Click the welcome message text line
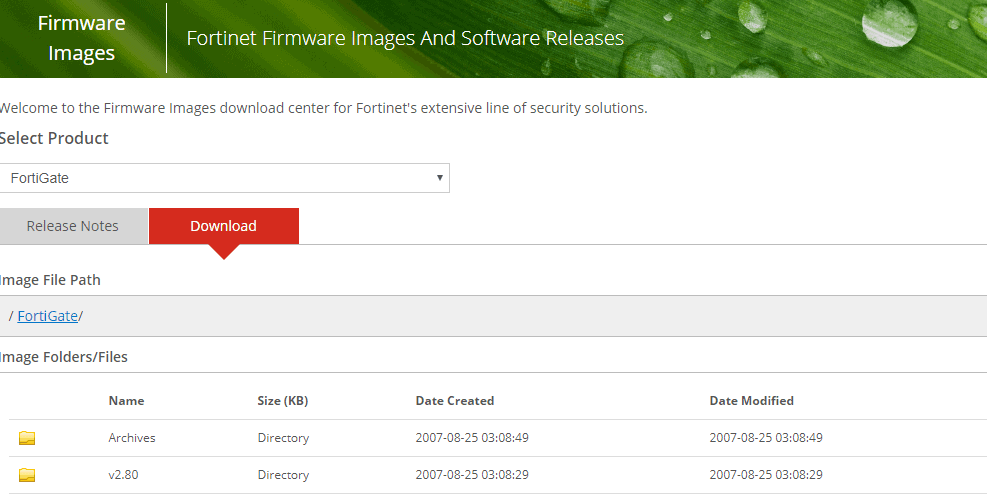Image resolution: width=987 pixels, height=503 pixels. 323,108
